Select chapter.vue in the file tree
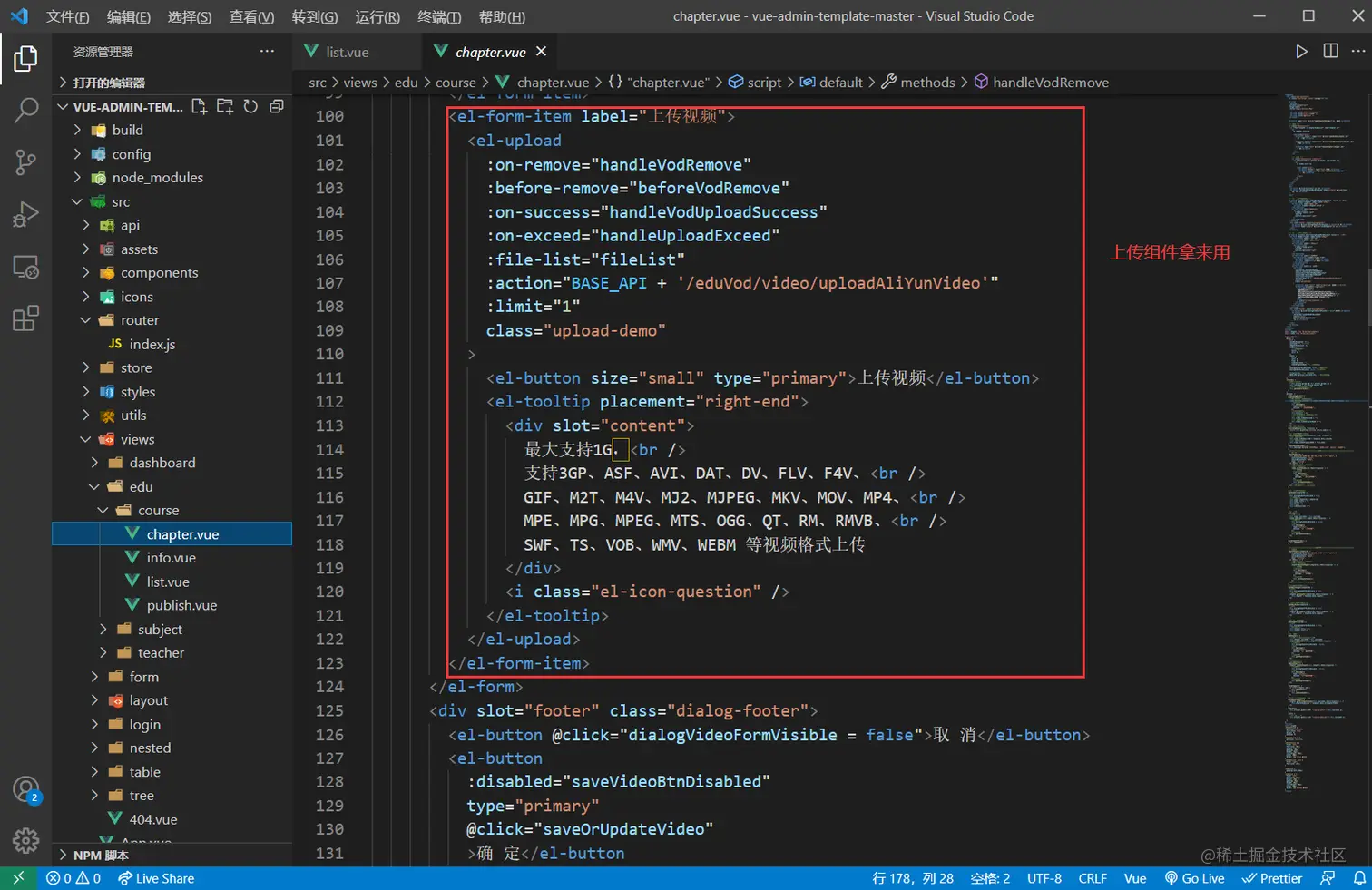 click(172, 534)
